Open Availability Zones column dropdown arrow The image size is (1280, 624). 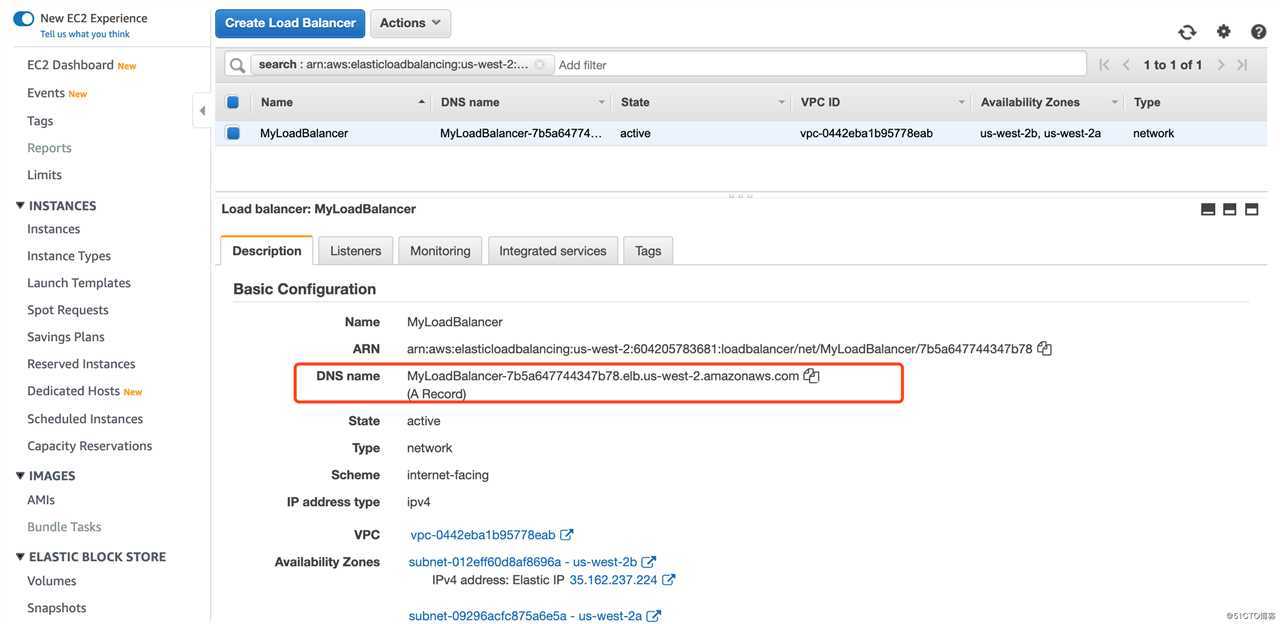tap(1114, 102)
